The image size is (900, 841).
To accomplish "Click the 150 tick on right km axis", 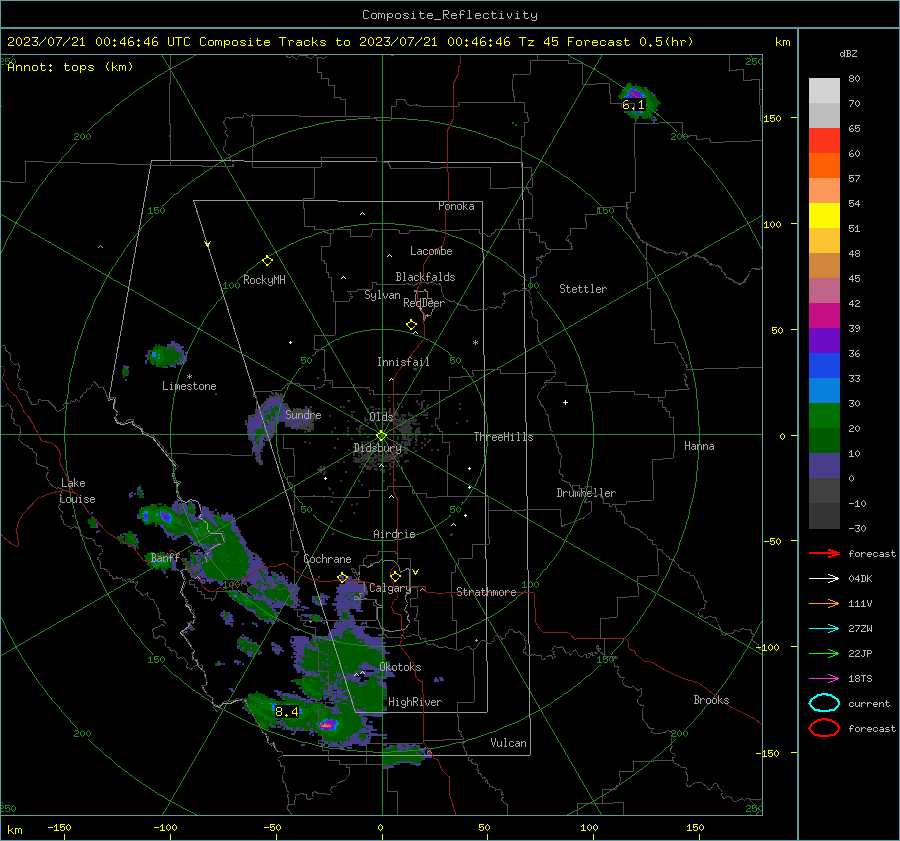I will (773, 118).
